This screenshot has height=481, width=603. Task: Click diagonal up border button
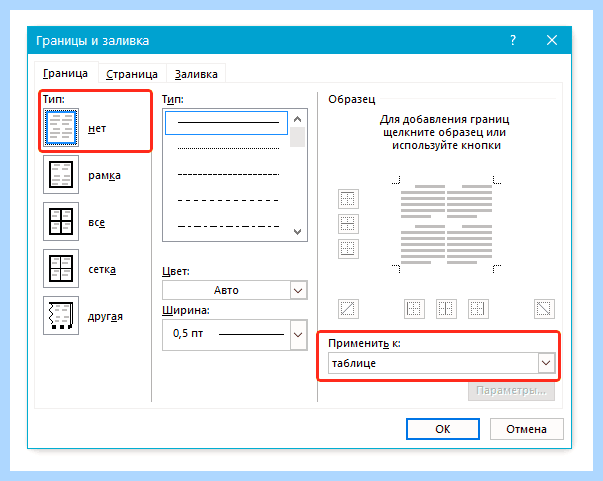[348, 309]
